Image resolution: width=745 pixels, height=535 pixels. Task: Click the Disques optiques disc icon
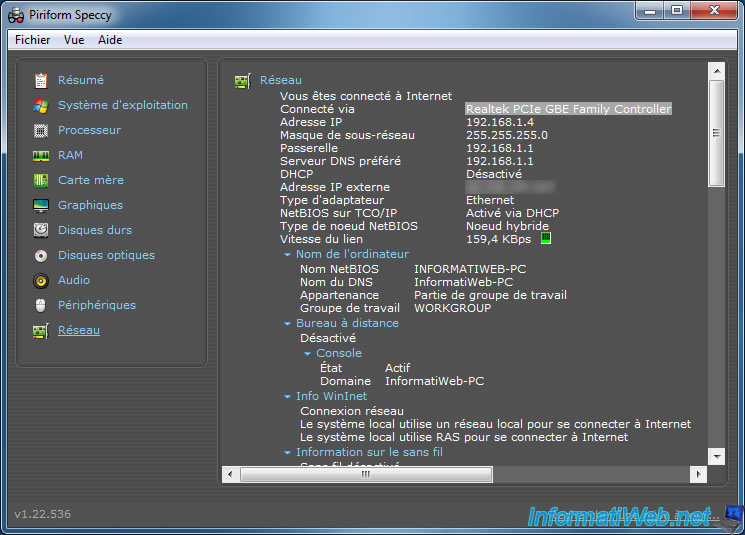tap(41, 256)
